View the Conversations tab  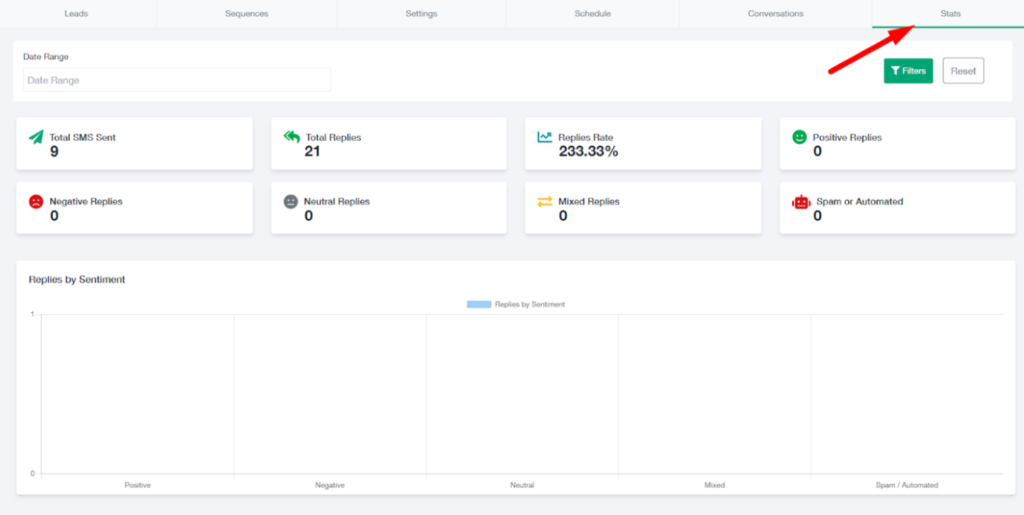point(775,14)
